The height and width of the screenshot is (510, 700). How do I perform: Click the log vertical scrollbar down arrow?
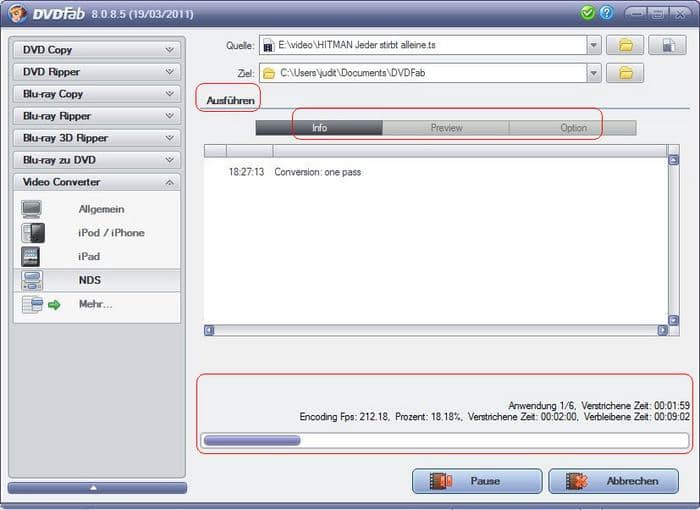(x=673, y=320)
